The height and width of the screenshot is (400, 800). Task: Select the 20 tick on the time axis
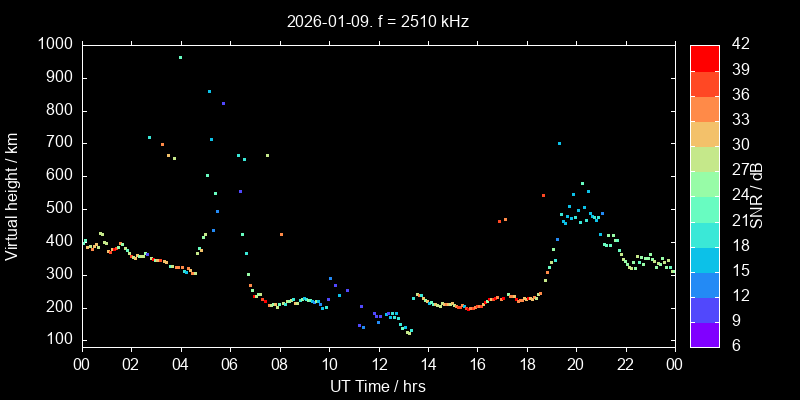coord(576,364)
